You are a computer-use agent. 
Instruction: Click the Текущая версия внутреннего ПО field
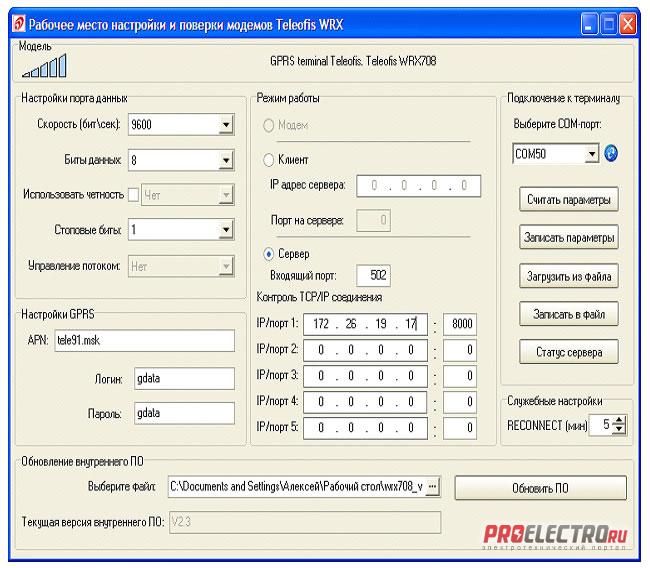(x=305, y=522)
